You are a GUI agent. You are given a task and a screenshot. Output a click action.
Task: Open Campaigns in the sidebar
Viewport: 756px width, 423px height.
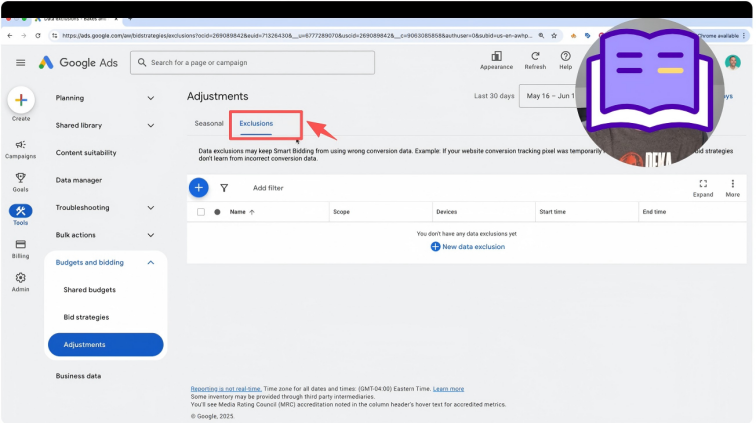(20, 149)
